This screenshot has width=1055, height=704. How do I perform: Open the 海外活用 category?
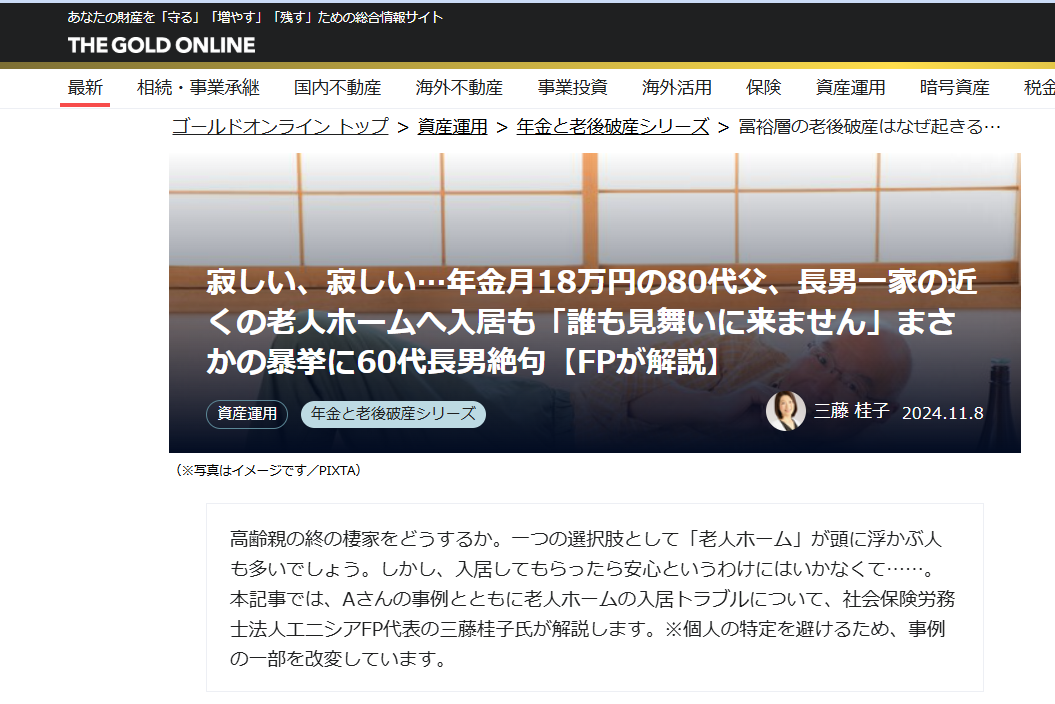point(677,87)
